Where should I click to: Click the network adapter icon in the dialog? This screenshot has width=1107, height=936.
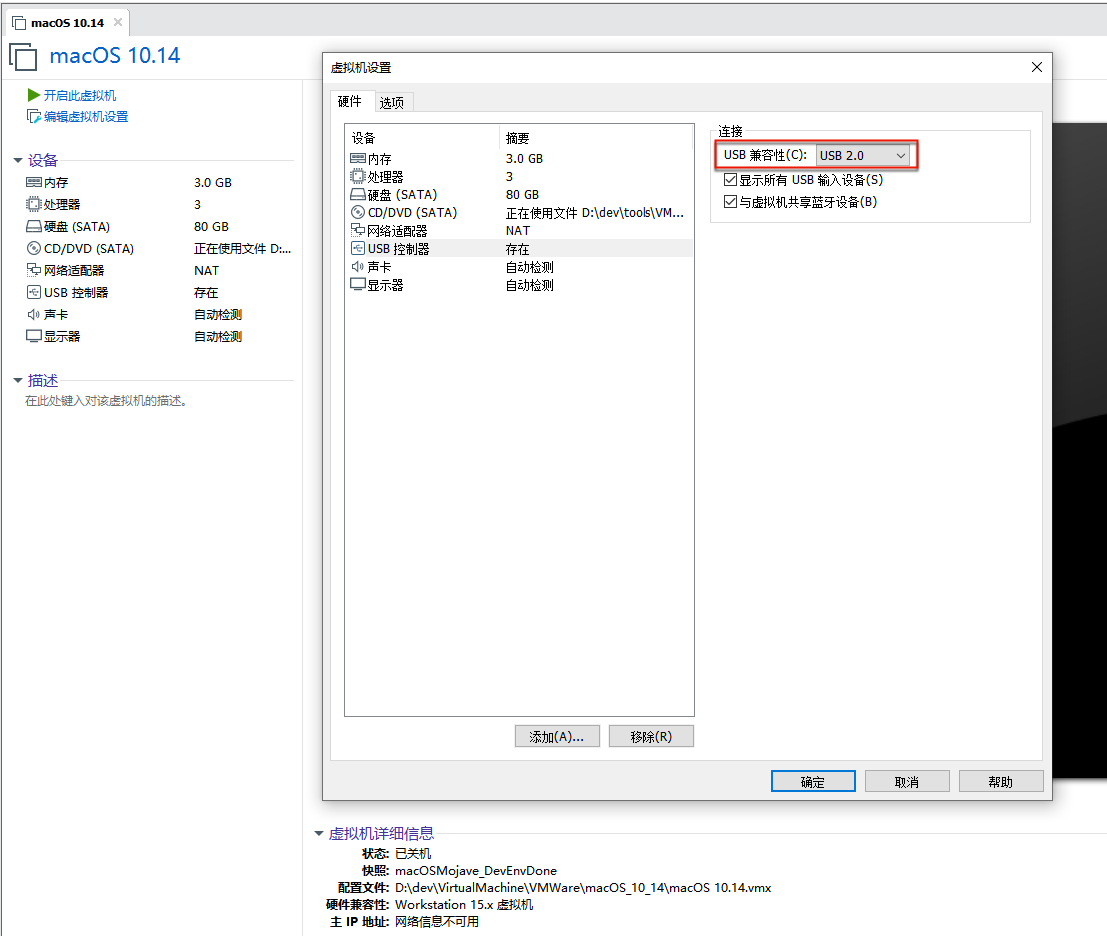pos(358,231)
